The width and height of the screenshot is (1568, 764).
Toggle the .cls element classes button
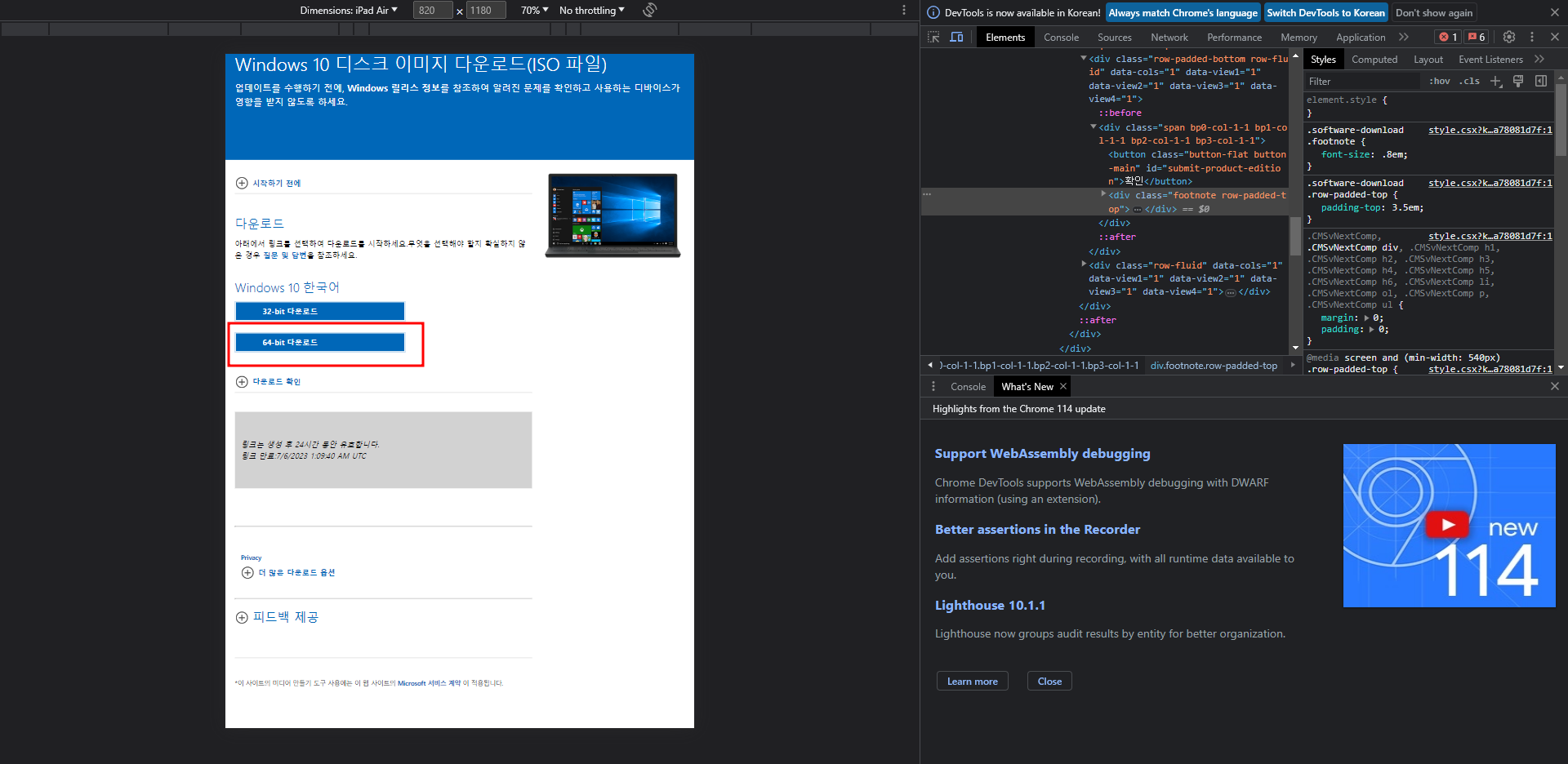pyautogui.click(x=1471, y=82)
